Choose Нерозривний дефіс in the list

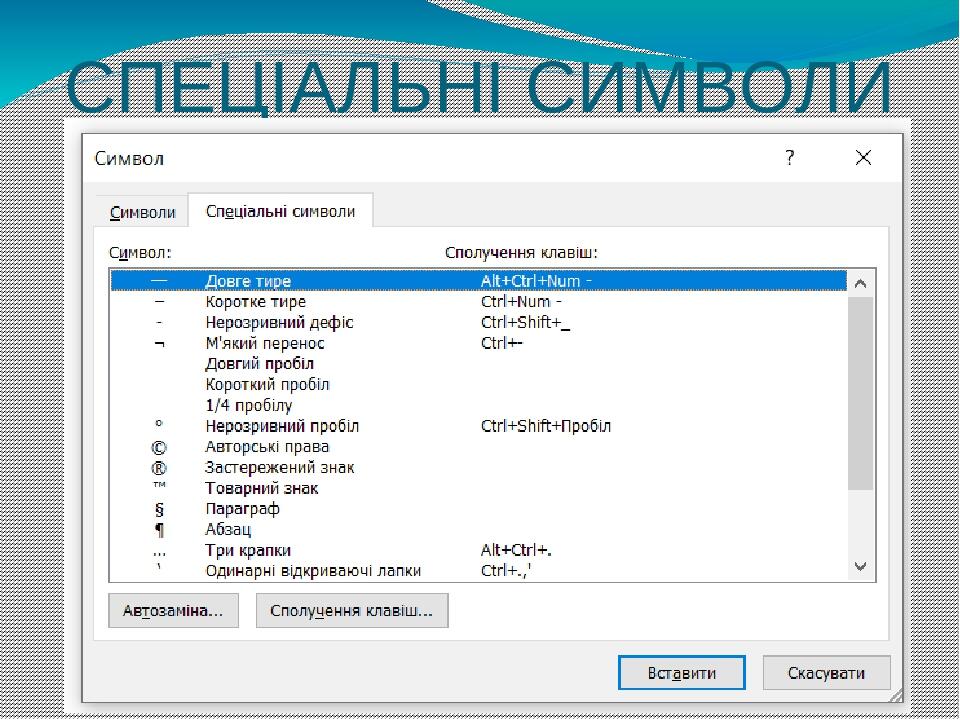coord(479,323)
